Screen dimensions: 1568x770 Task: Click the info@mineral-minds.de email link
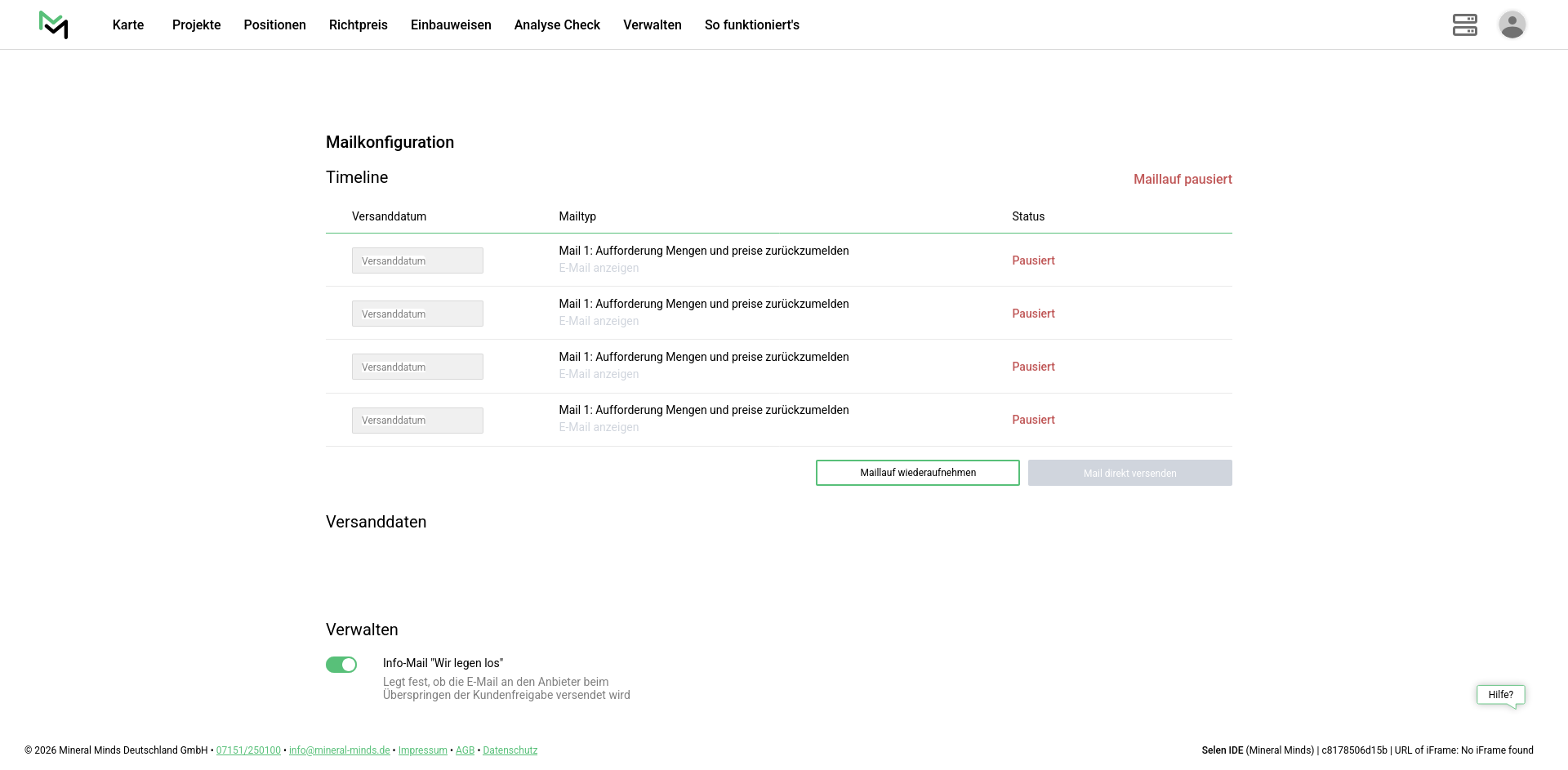coord(339,750)
